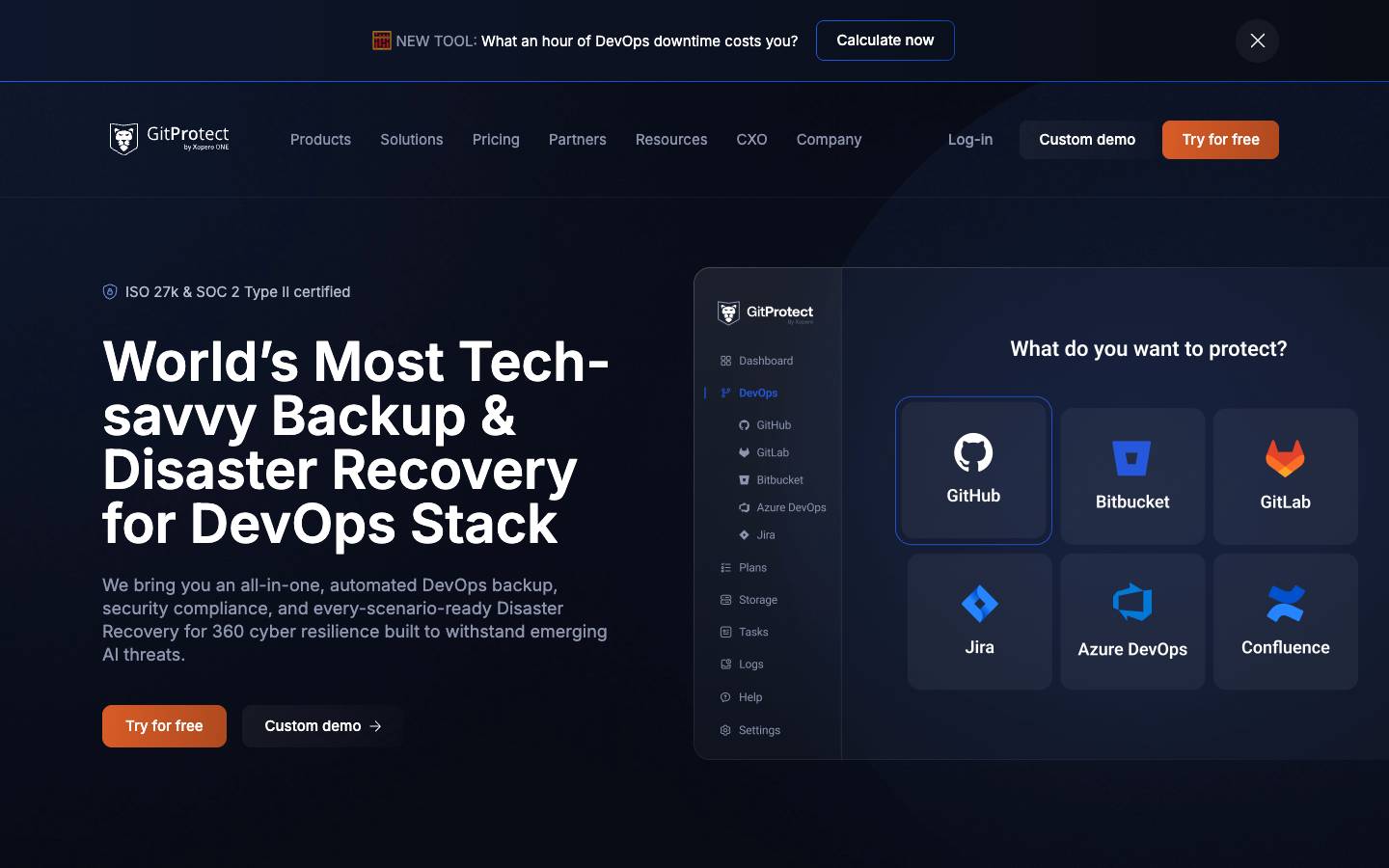Click the Logs sidebar icon
The width and height of the screenshot is (1389, 868).
(725, 664)
